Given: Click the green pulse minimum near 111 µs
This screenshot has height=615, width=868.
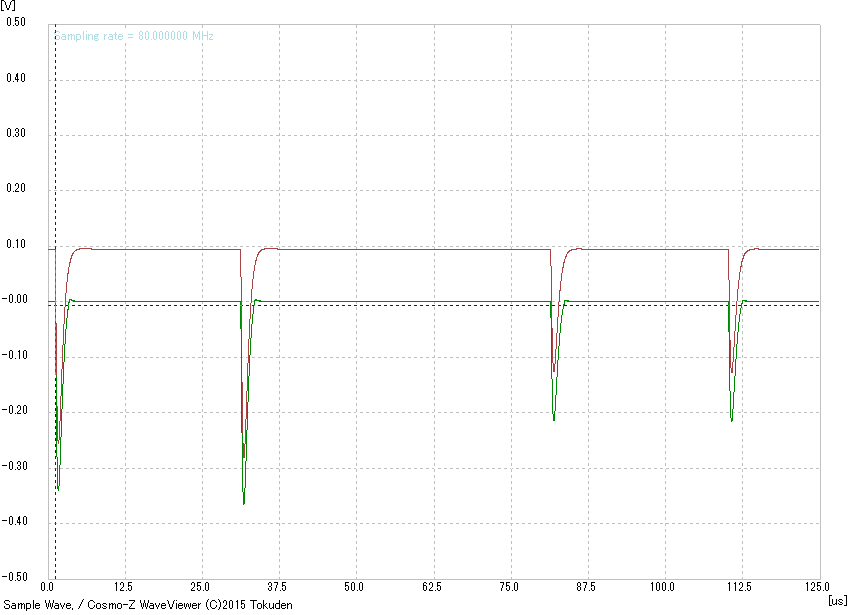Looking at the screenshot, I should coord(732,420).
